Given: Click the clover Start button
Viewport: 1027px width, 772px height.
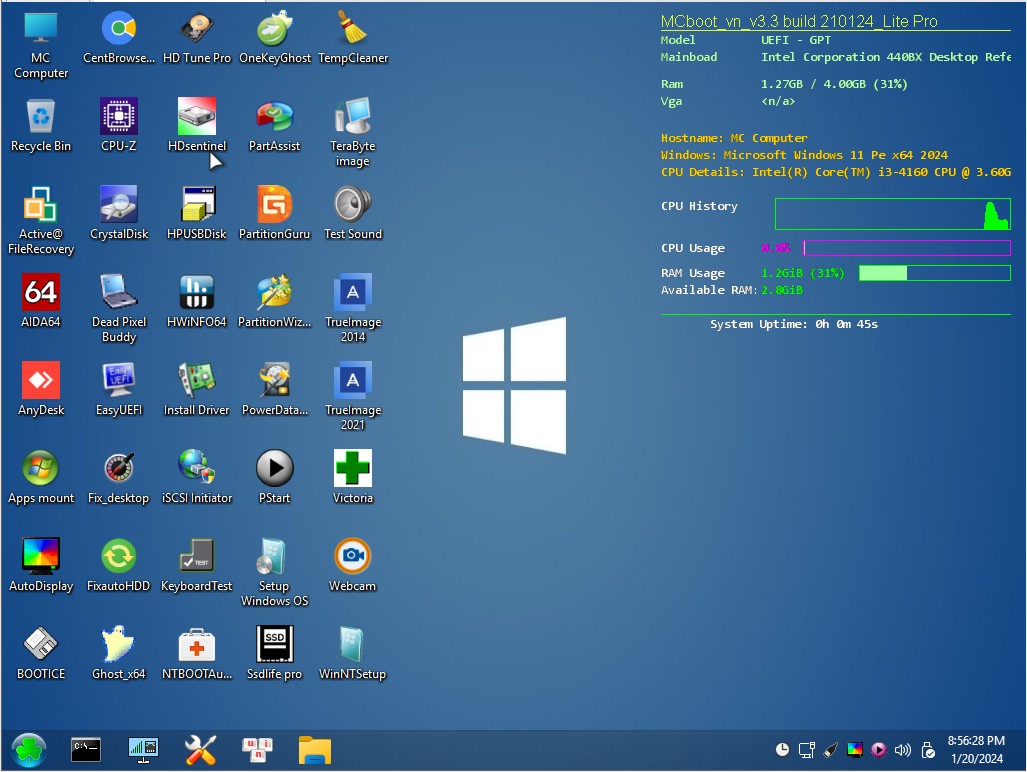Looking at the screenshot, I should (x=29, y=750).
